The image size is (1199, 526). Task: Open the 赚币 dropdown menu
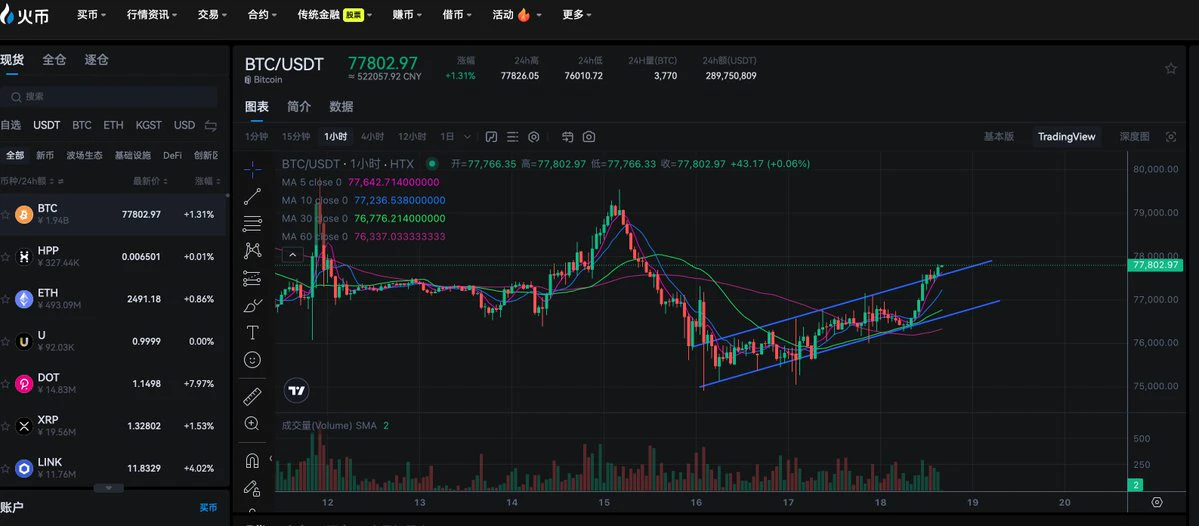pyautogui.click(x=408, y=15)
